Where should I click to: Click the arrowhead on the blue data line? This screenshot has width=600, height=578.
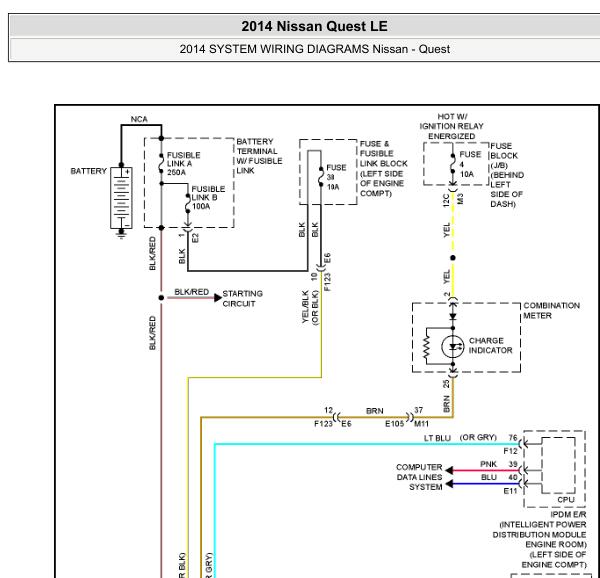click(449, 484)
